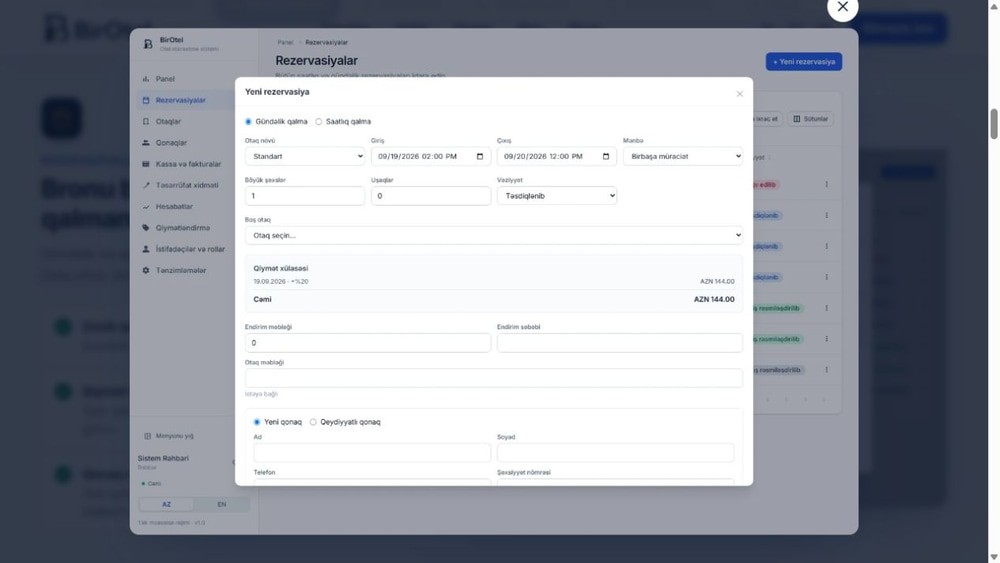
Task: Open calendar picker in Giriş field
Action: [x=480, y=156]
